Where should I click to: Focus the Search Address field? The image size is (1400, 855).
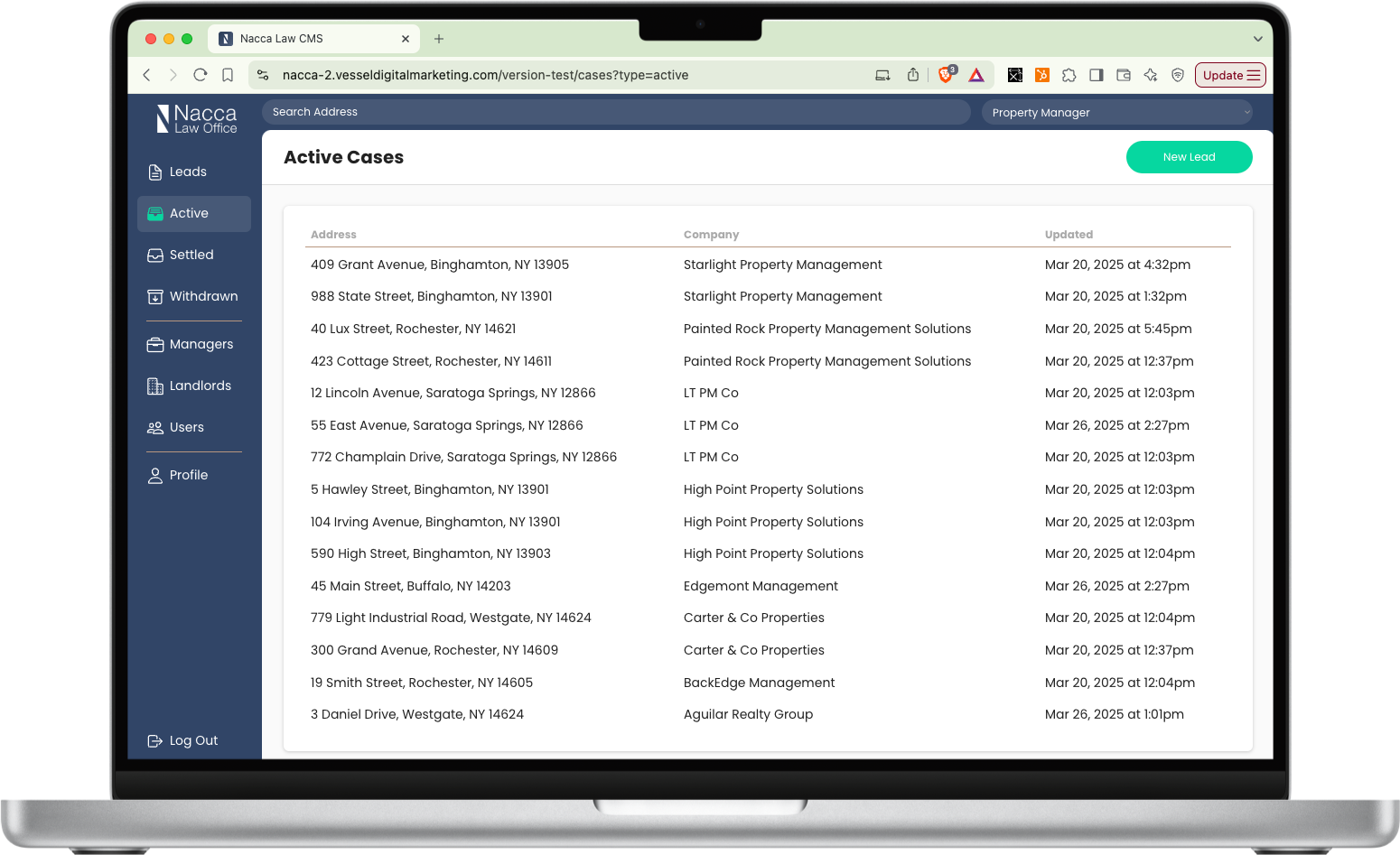point(616,112)
